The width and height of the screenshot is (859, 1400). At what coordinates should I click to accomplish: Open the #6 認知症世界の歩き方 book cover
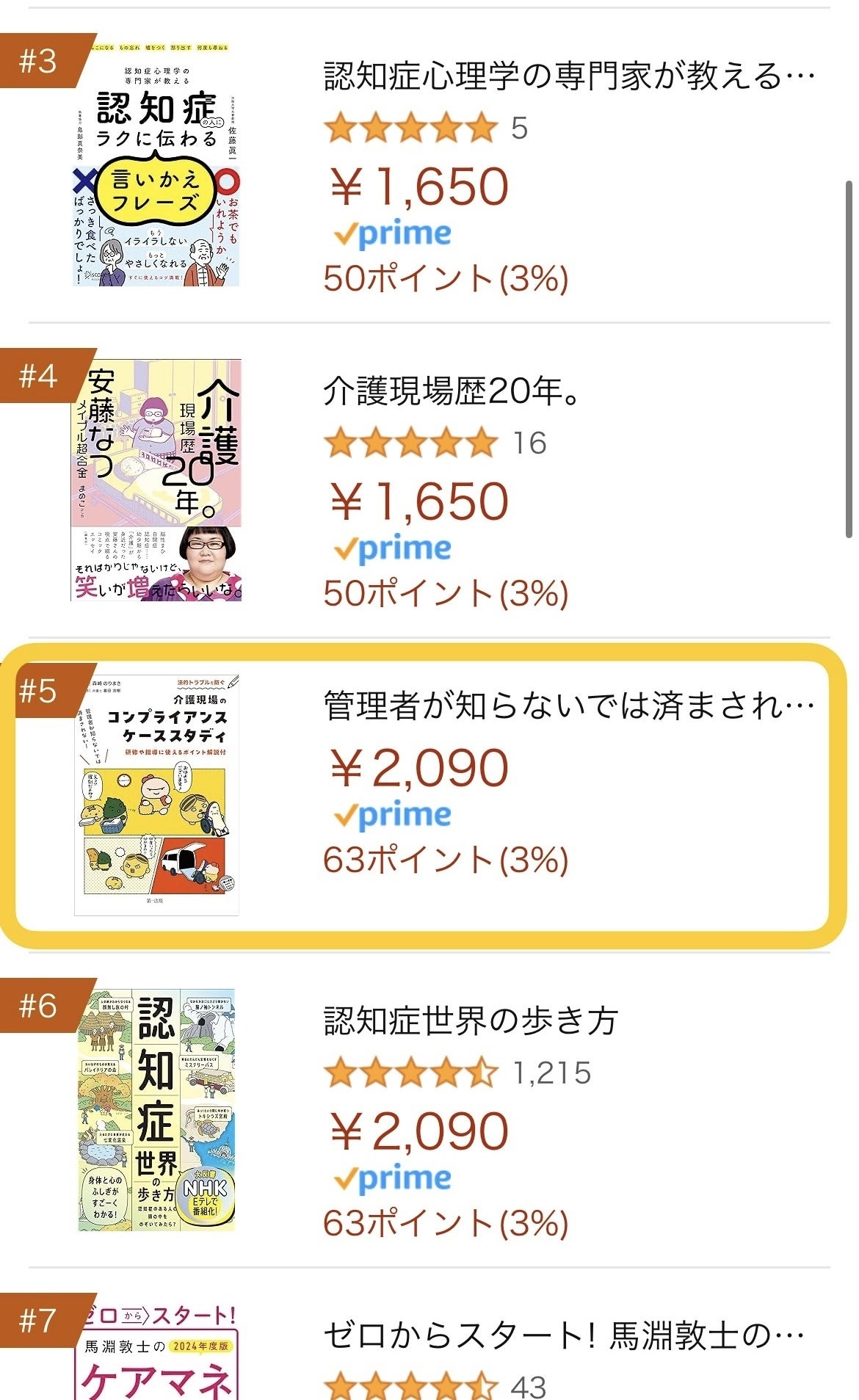[x=156, y=1110]
